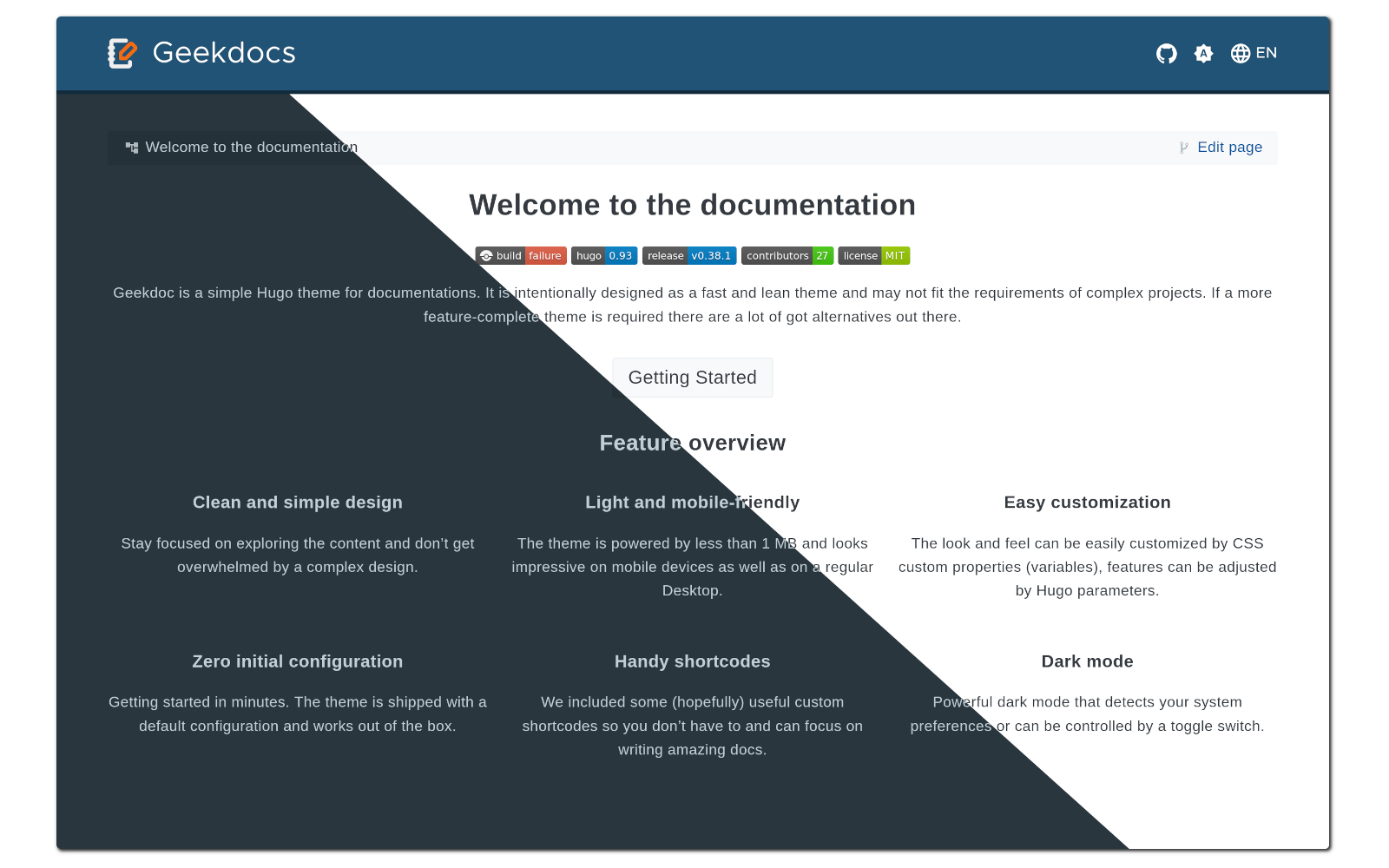The height and width of the screenshot is (868, 1389).
Task: Click the branch icon beside Edit page
Action: pyautogui.click(x=1183, y=148)
